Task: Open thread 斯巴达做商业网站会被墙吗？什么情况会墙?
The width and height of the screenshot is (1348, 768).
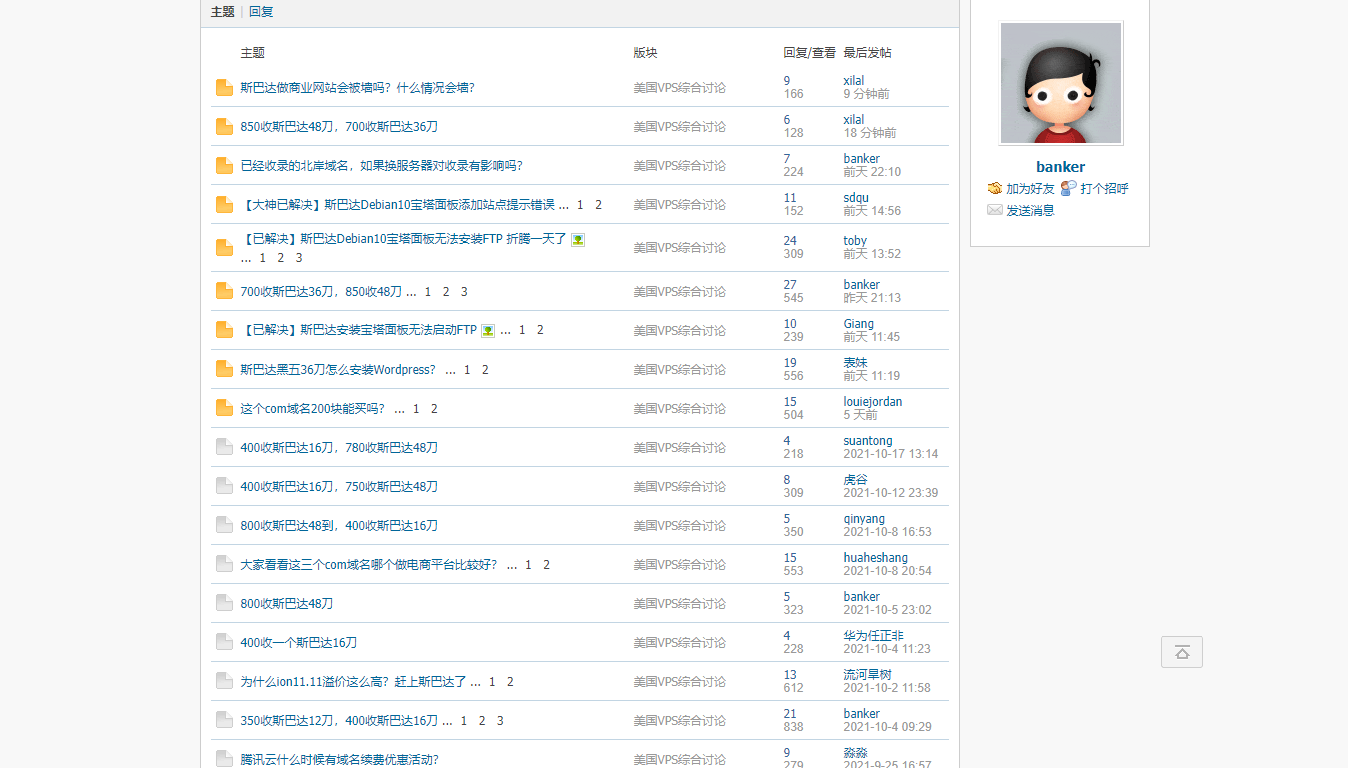Action: [x=357, y=88]
